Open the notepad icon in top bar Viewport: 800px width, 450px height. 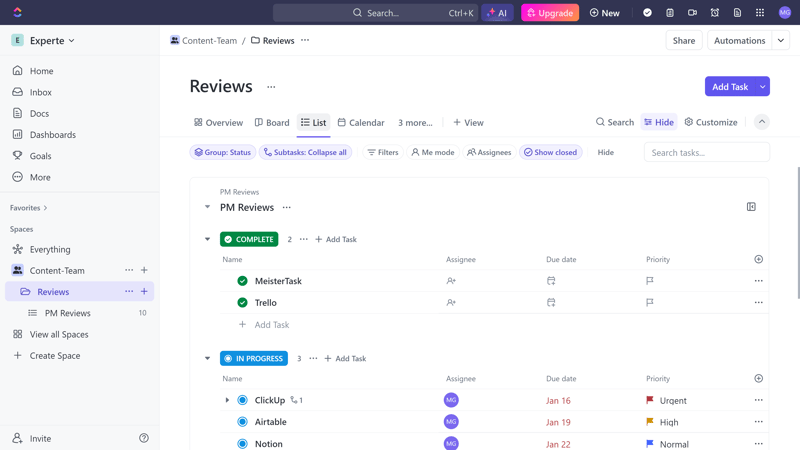click(669, 13)
